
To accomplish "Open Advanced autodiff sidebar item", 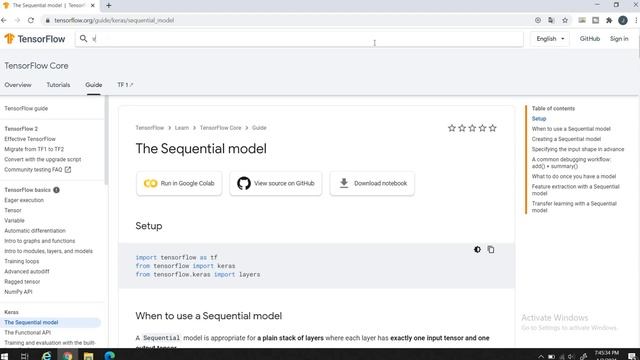I will pyautogui.click(x=27, y=271).
